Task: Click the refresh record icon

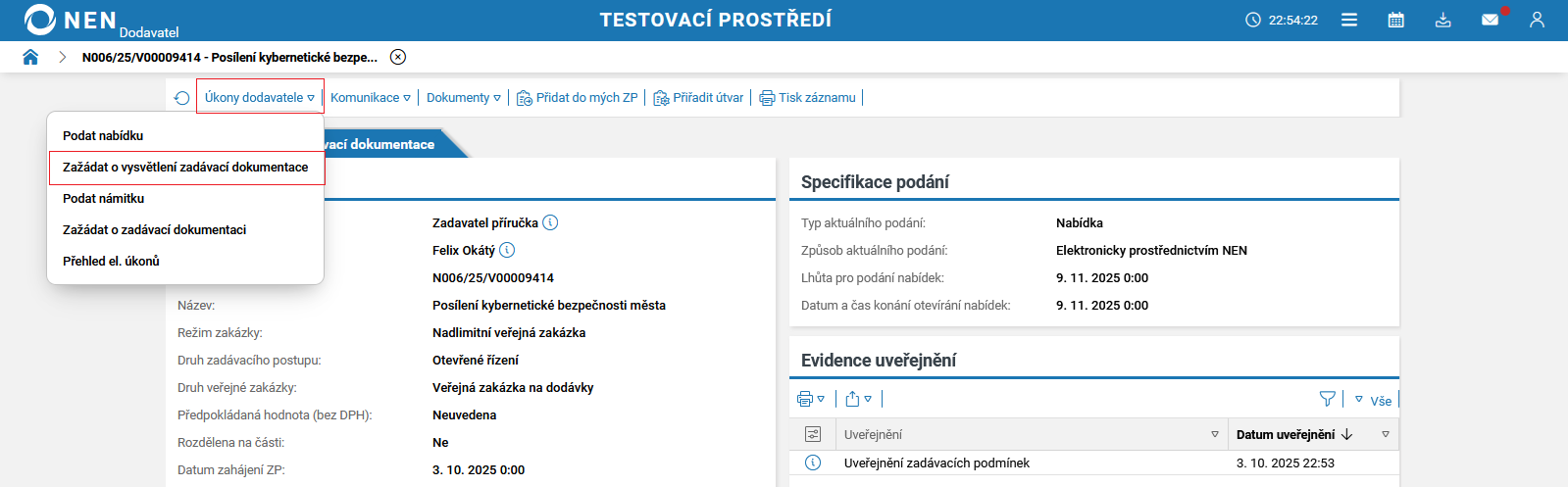Action: click(x=181, y=98)
